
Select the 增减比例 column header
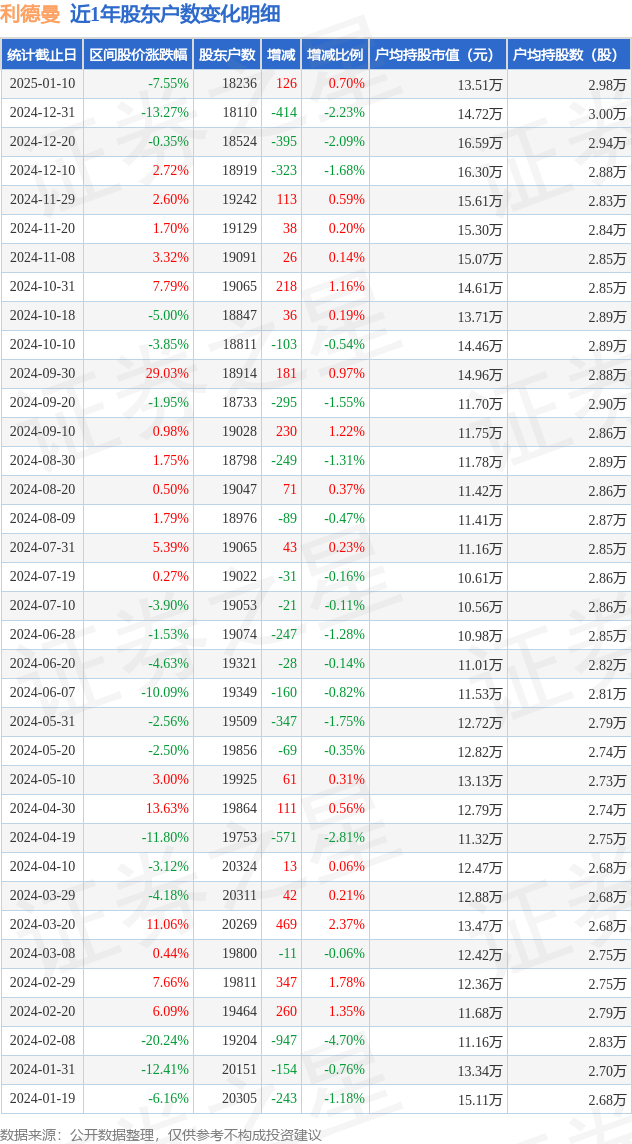335,54
